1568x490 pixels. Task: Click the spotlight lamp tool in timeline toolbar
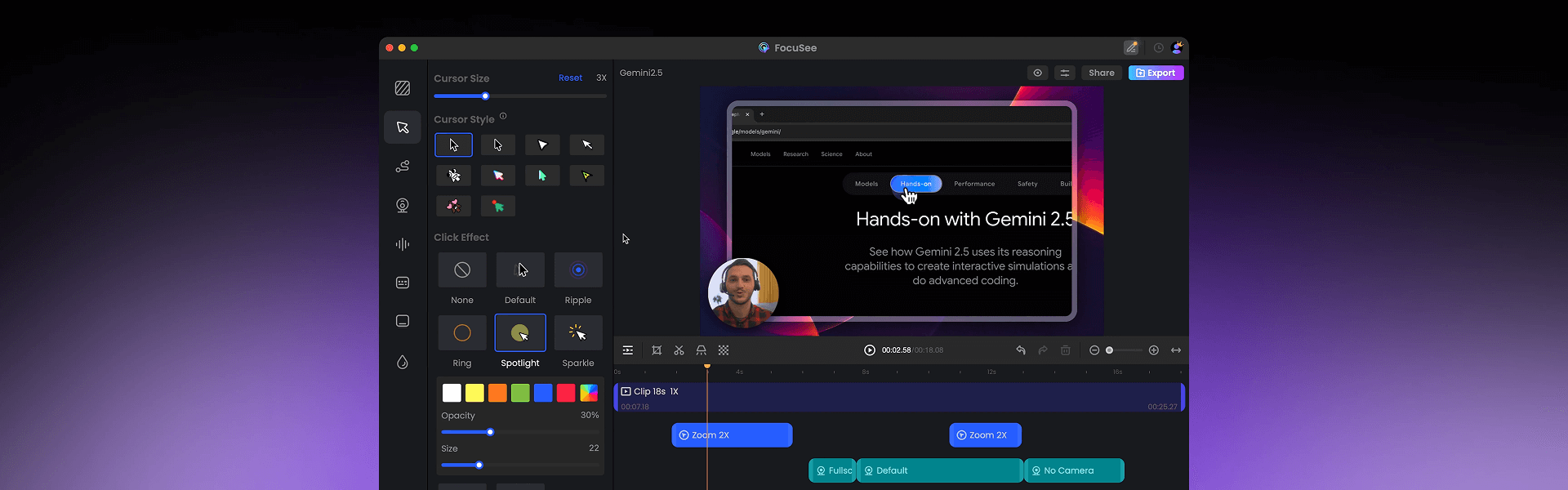point(702,350)
